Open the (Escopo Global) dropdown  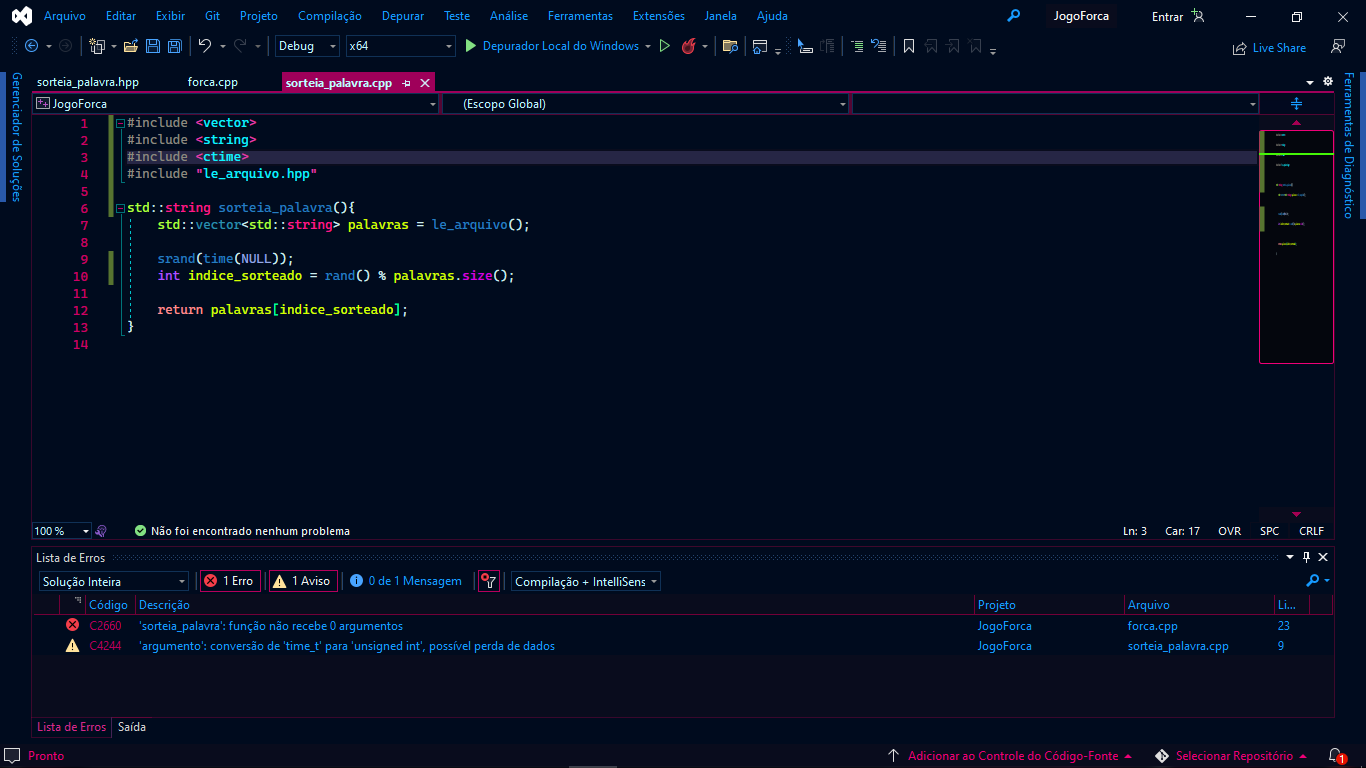tap(646, 104)
